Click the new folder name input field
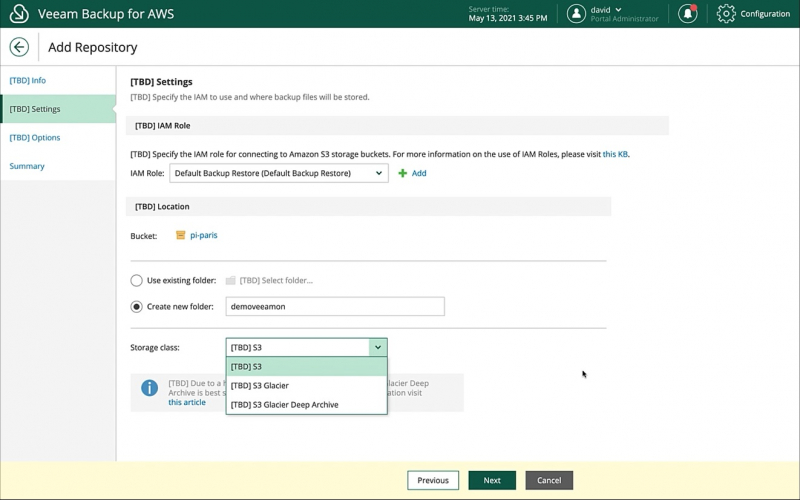Screen dimensions: 800x500 [x=335, y=307]
